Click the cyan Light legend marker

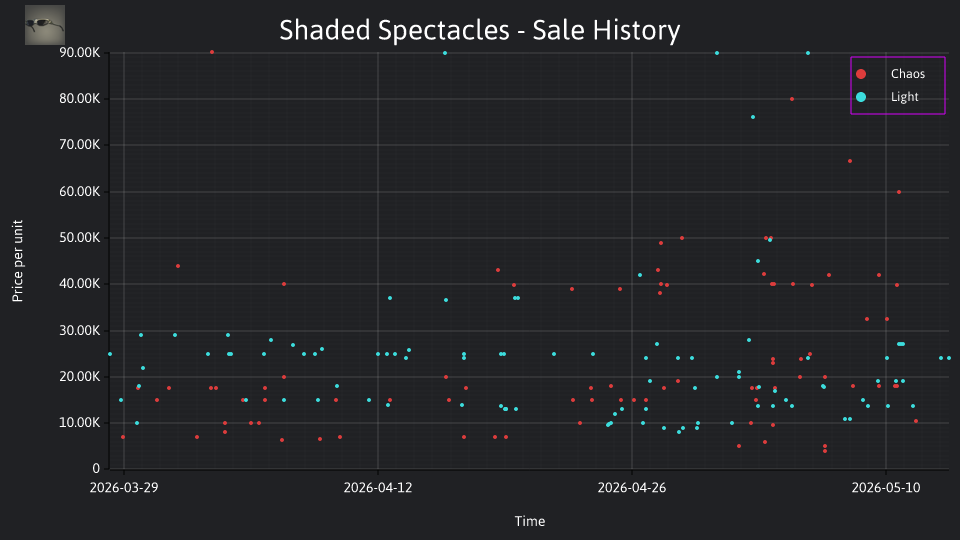point(861,97)
